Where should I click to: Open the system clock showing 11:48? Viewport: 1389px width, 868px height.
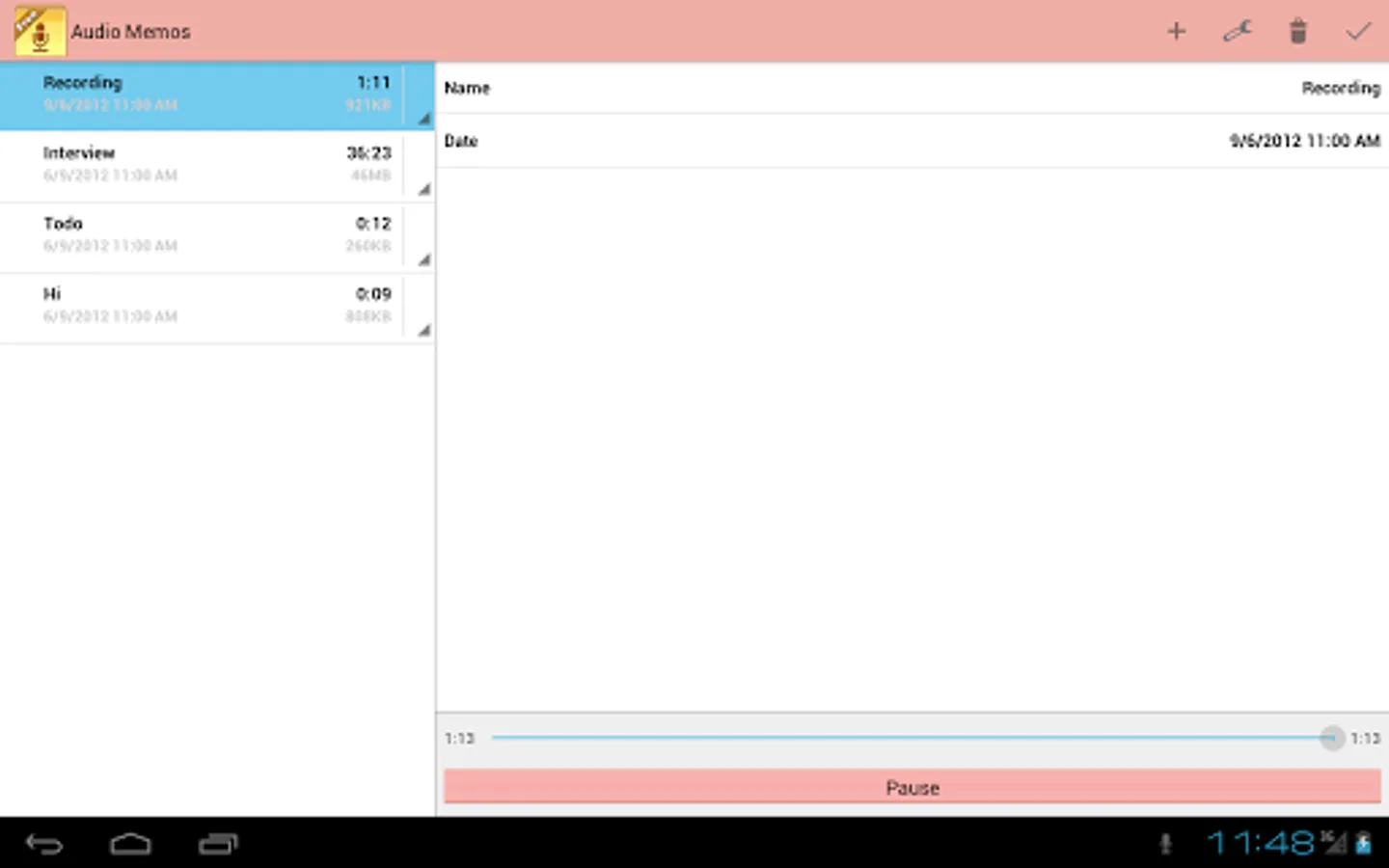[x=1261, y=844]
